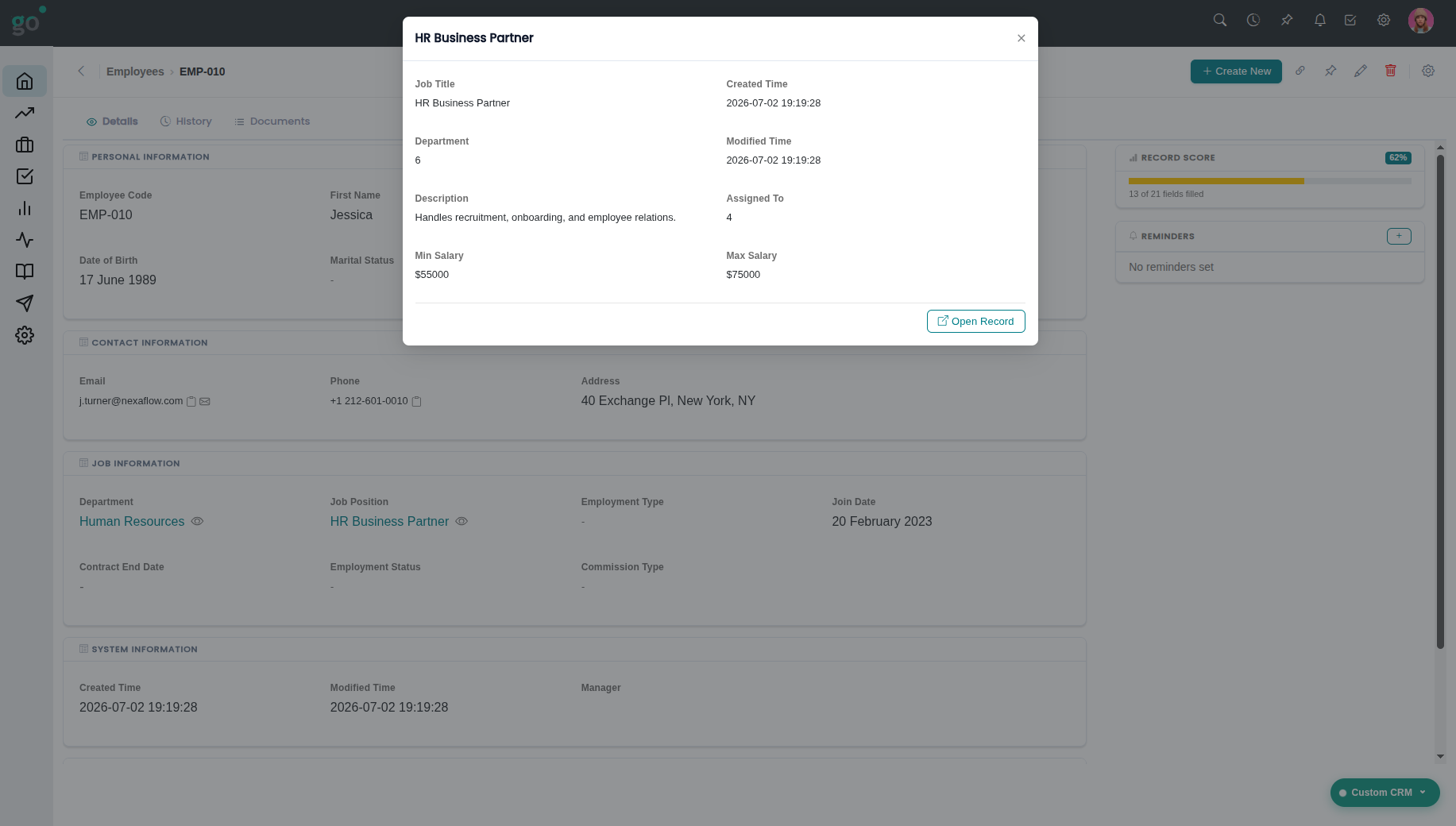Click the 62% score badge

[1398, 158]
